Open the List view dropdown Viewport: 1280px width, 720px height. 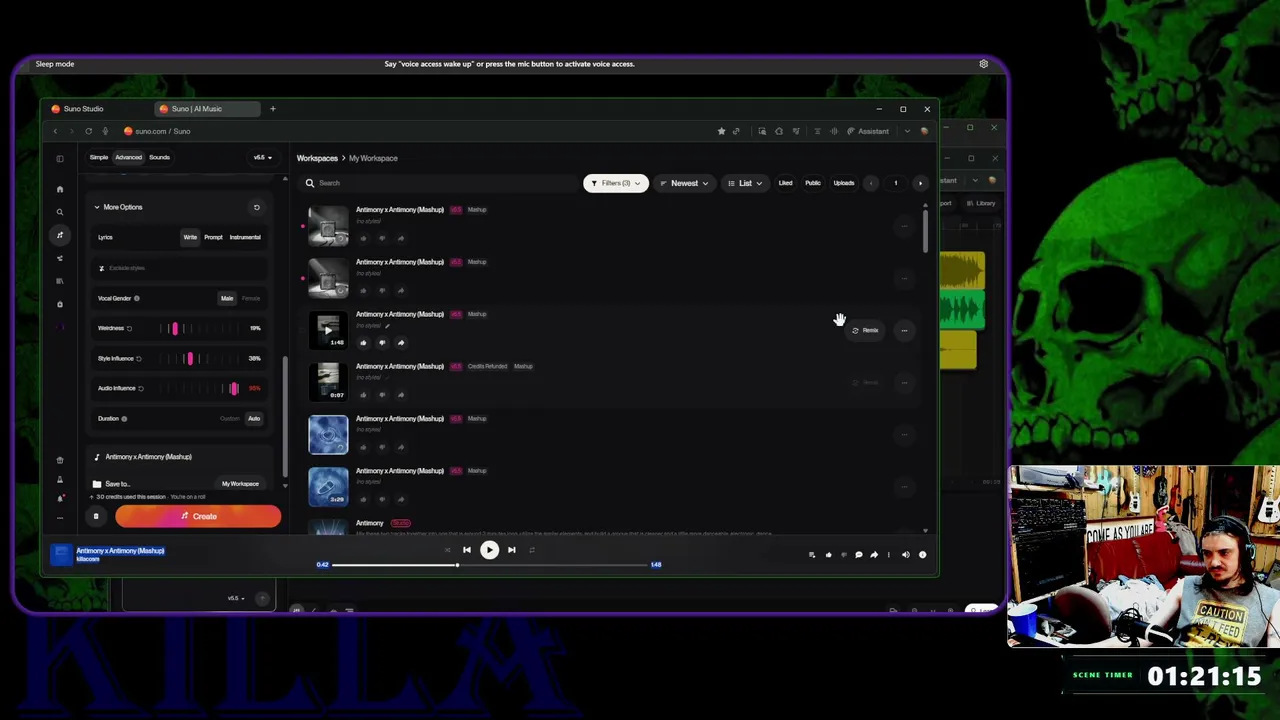tap(745, 183)
